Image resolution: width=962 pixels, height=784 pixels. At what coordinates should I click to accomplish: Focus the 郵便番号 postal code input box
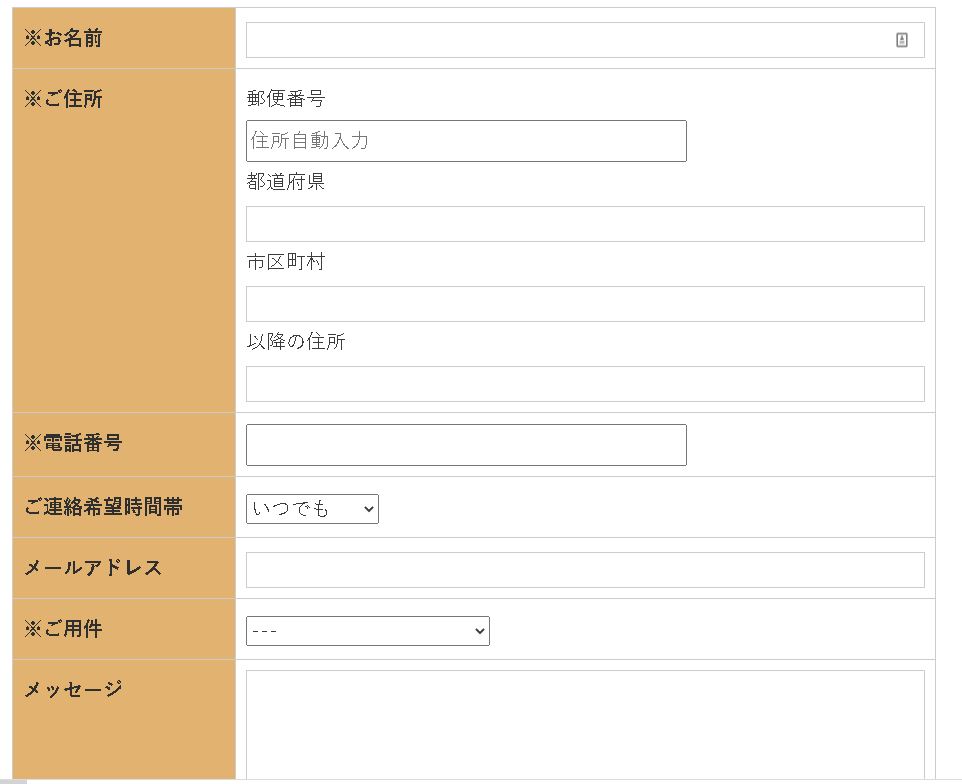[466, 141]
